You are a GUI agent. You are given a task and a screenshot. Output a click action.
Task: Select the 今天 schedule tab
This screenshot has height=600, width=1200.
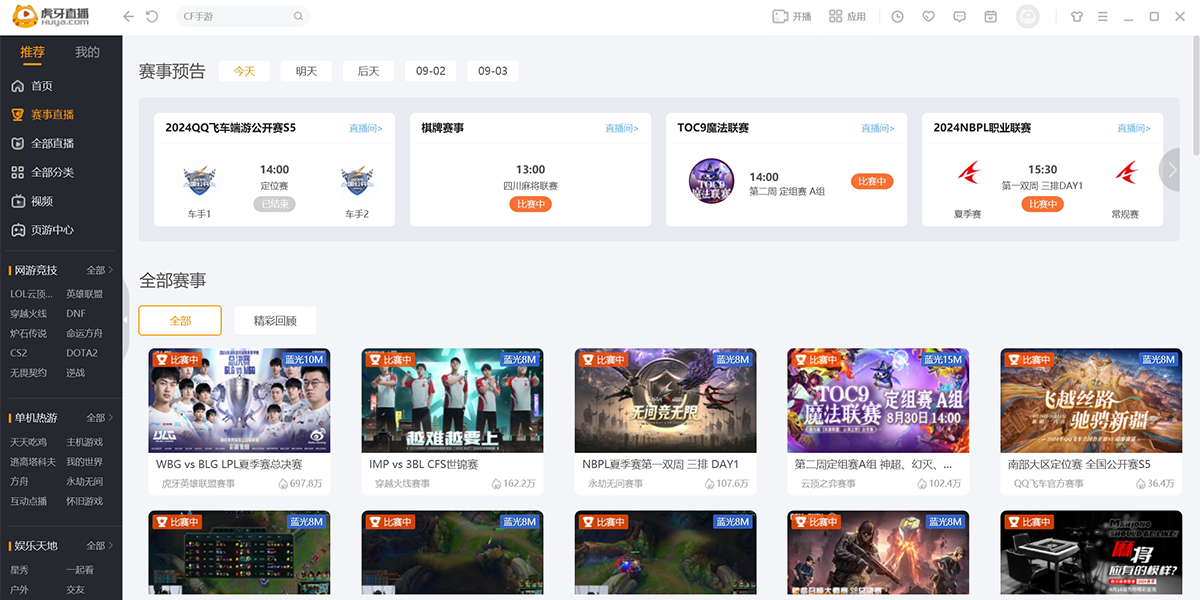pos(244,71)
